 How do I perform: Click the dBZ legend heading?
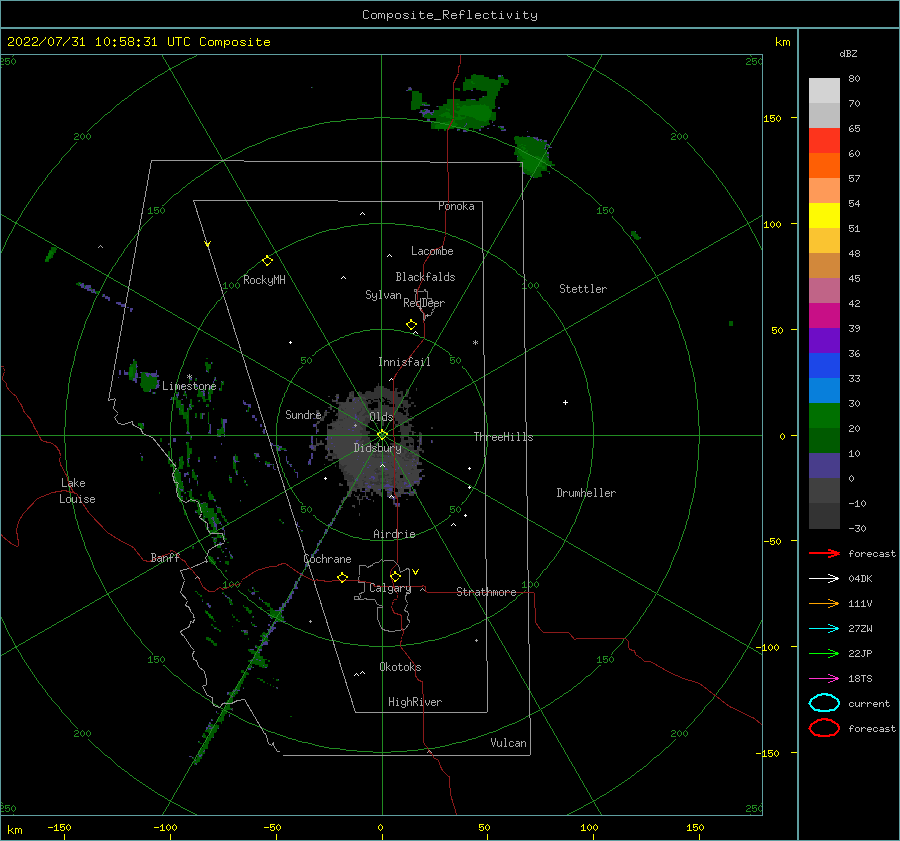pyautogui.click(x=848, y=53)
